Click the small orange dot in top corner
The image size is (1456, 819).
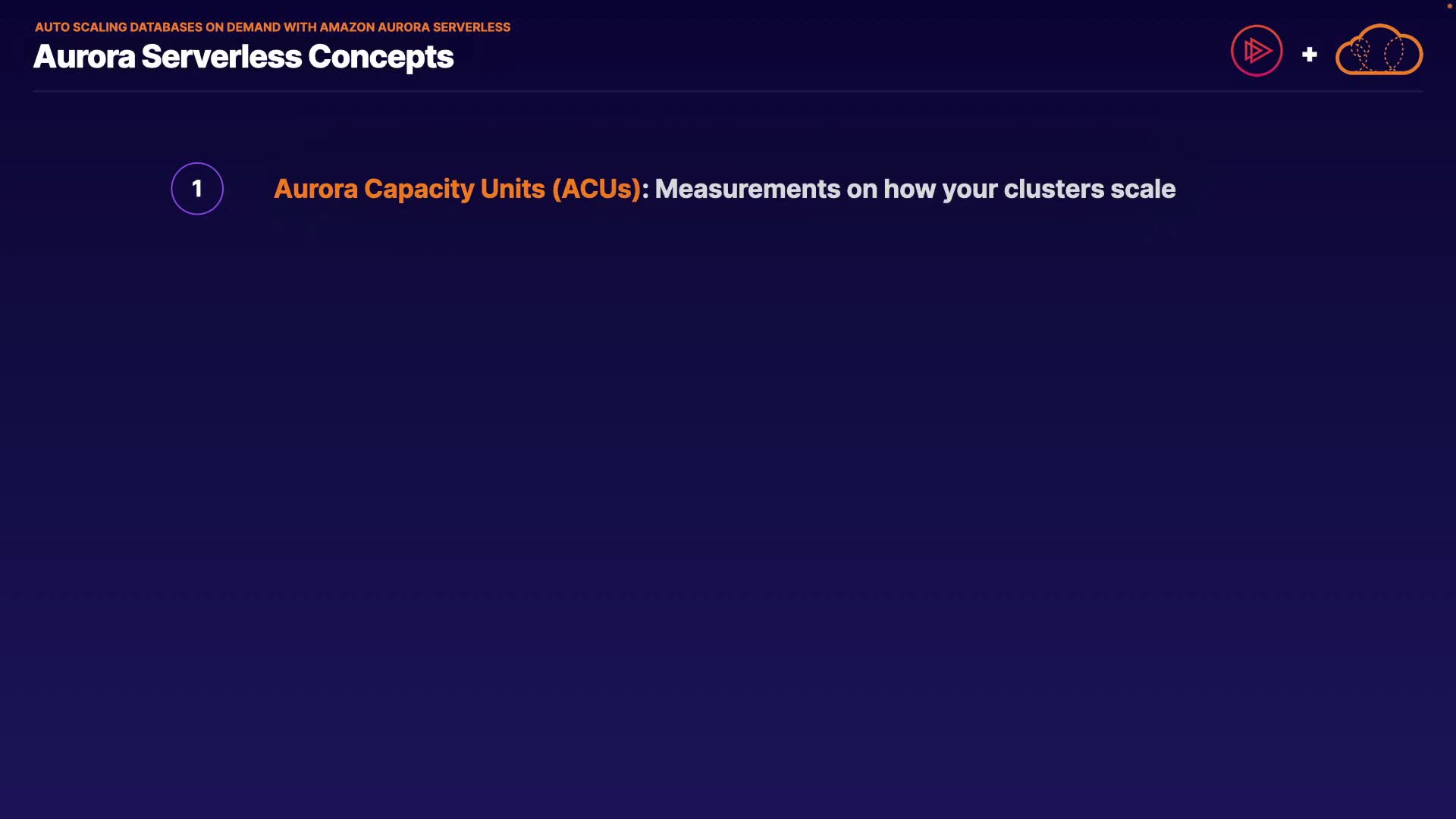pyautogui.click(x=1449, y=6)
